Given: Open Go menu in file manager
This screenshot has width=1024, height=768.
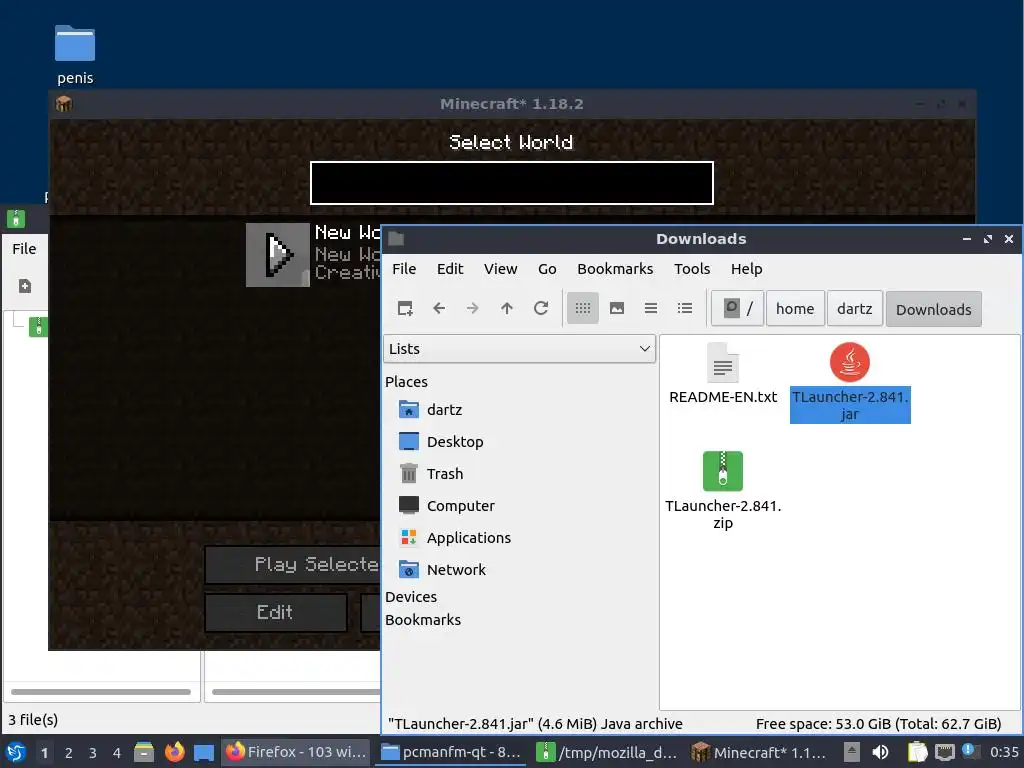Looking at the screenshot, I should click(547, 269).
